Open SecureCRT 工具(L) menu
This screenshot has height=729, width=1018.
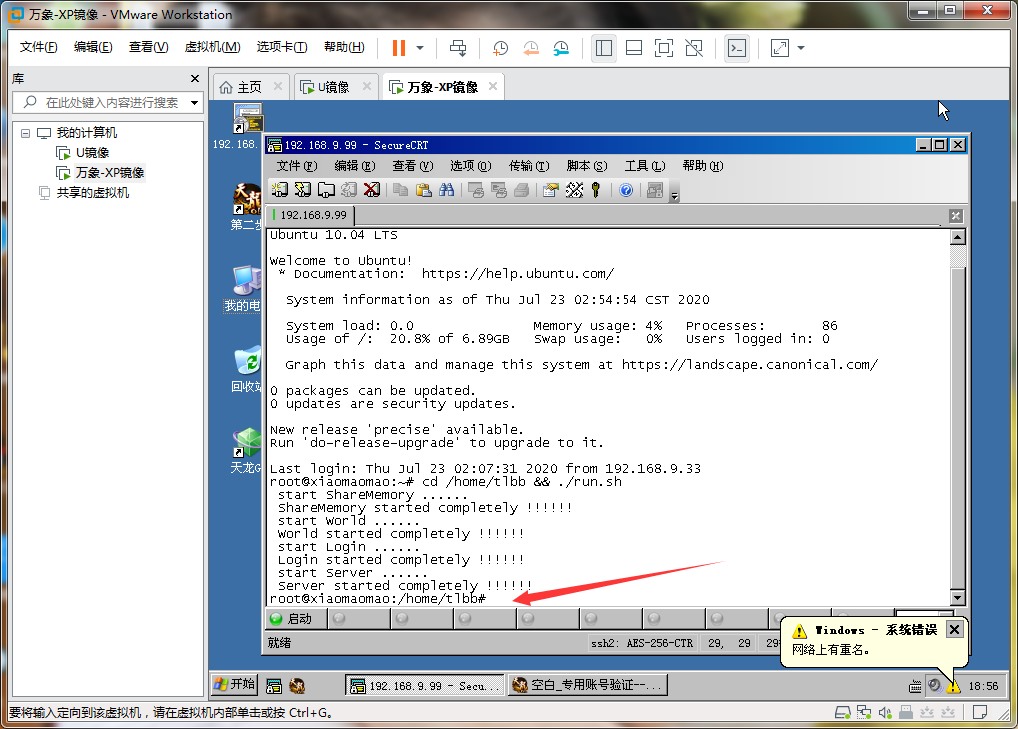tap(645, 166)
